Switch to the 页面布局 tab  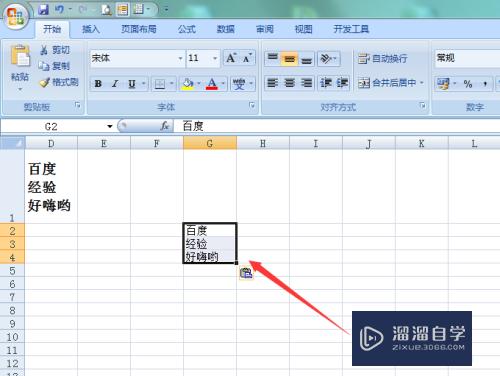pos(139,29)
